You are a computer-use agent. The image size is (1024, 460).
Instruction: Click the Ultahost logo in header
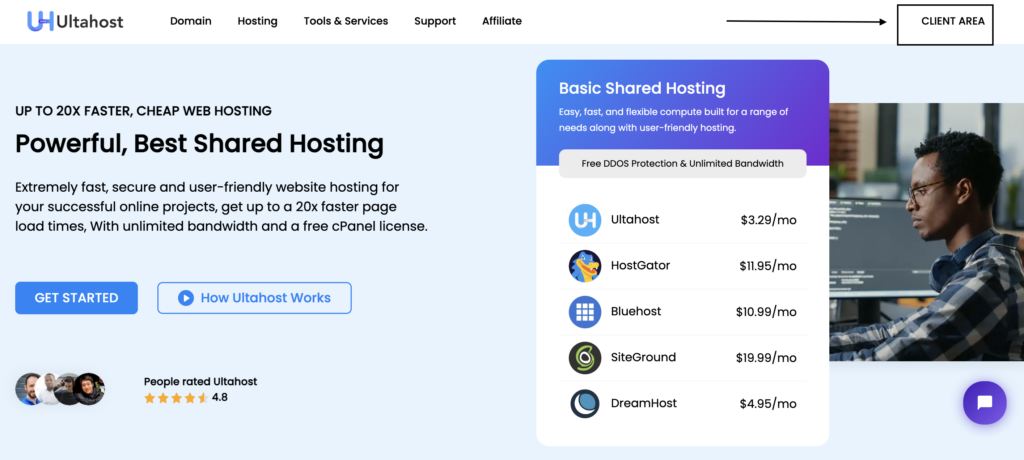(75, 22)
